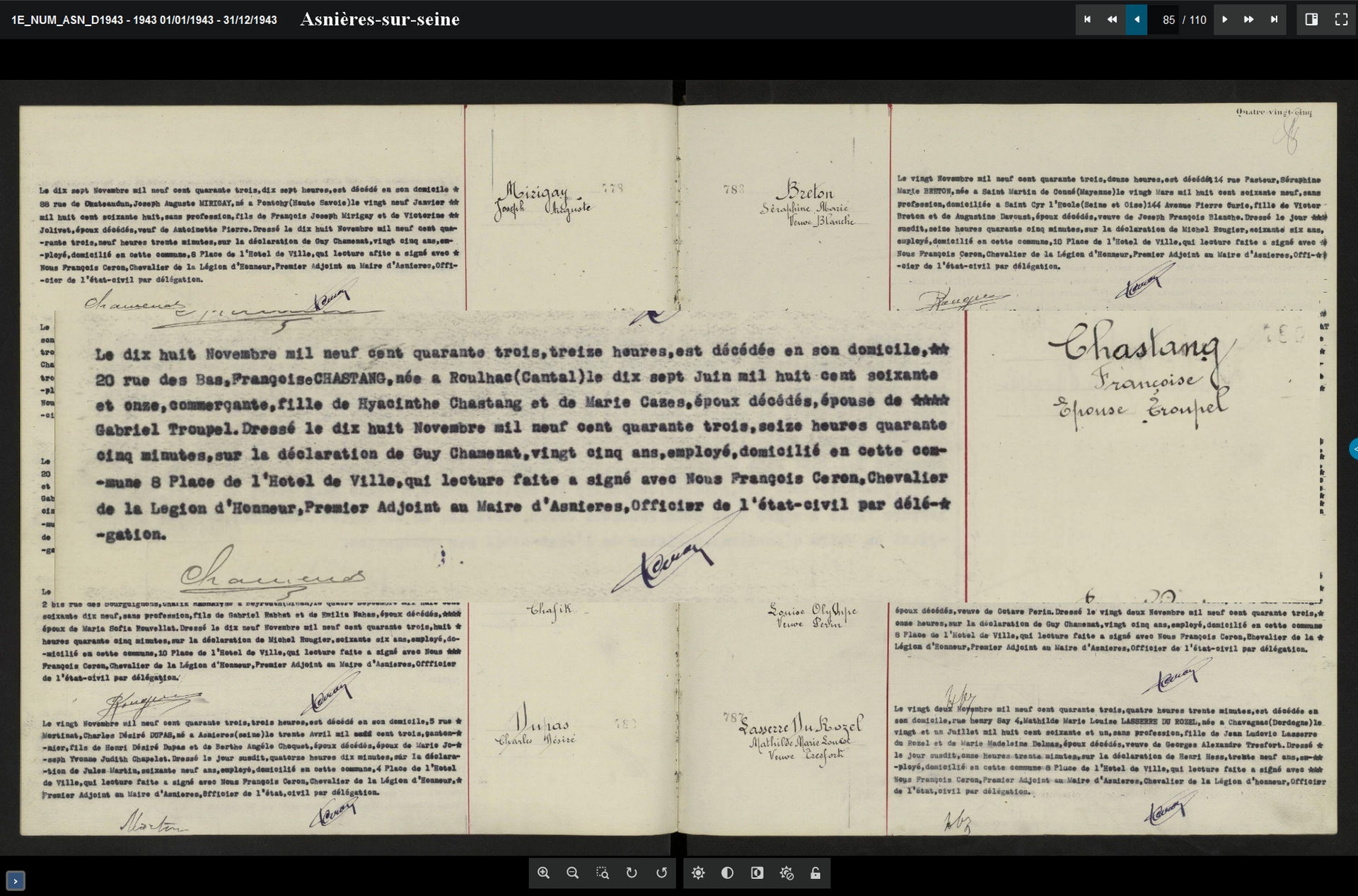Rotate the image clockwise
Viewport: 1358px width, 896px height.
[x=632, y=873]
